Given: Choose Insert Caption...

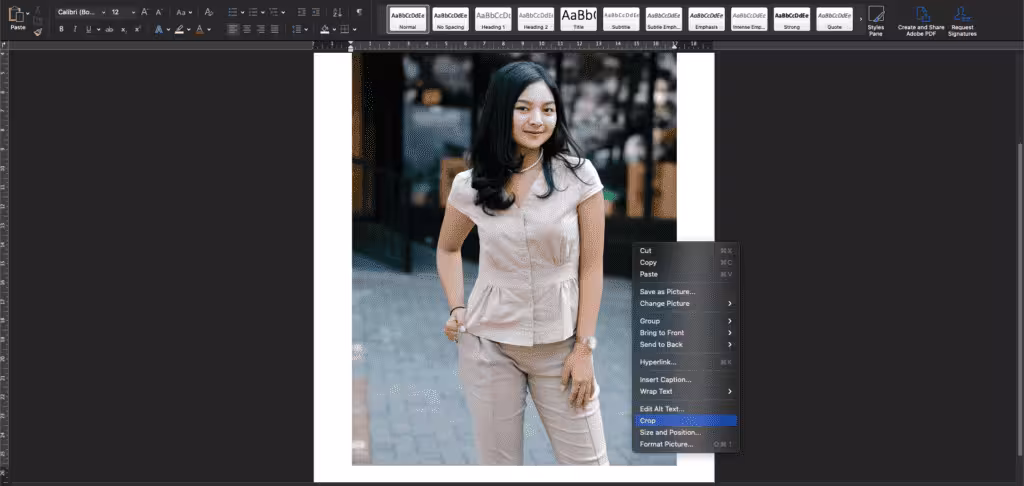Looking at the screenshot, I should [686, 380].
